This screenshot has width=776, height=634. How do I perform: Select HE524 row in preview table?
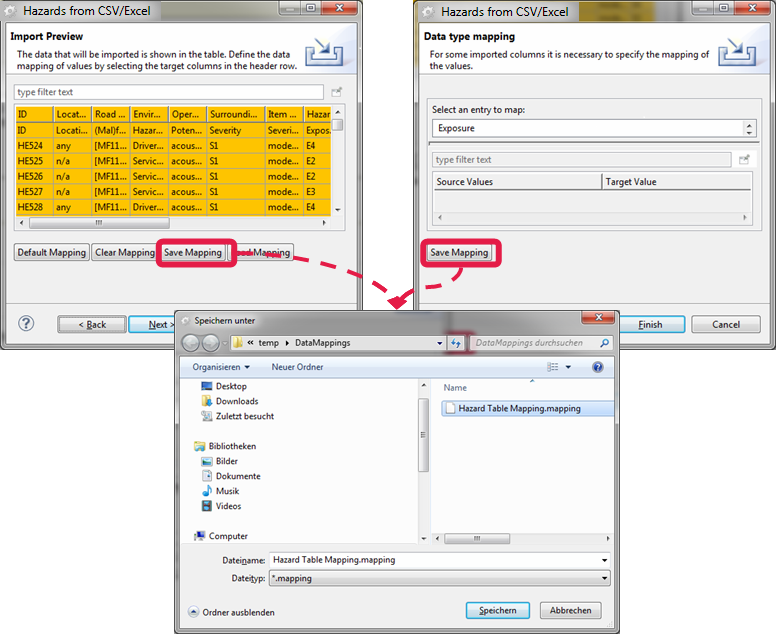[173, 146]
